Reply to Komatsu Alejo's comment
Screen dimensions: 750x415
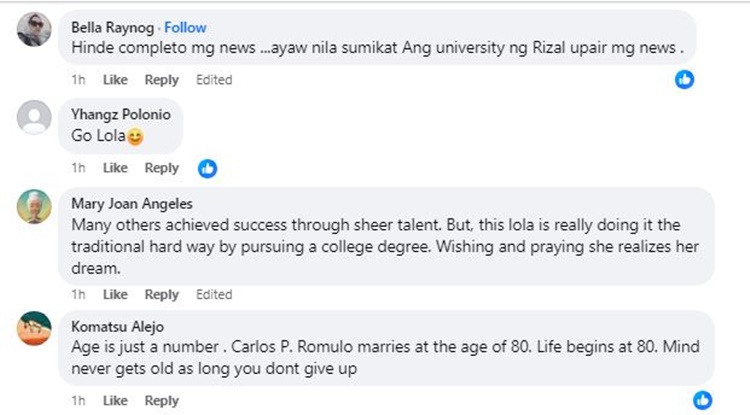[161, 401]
